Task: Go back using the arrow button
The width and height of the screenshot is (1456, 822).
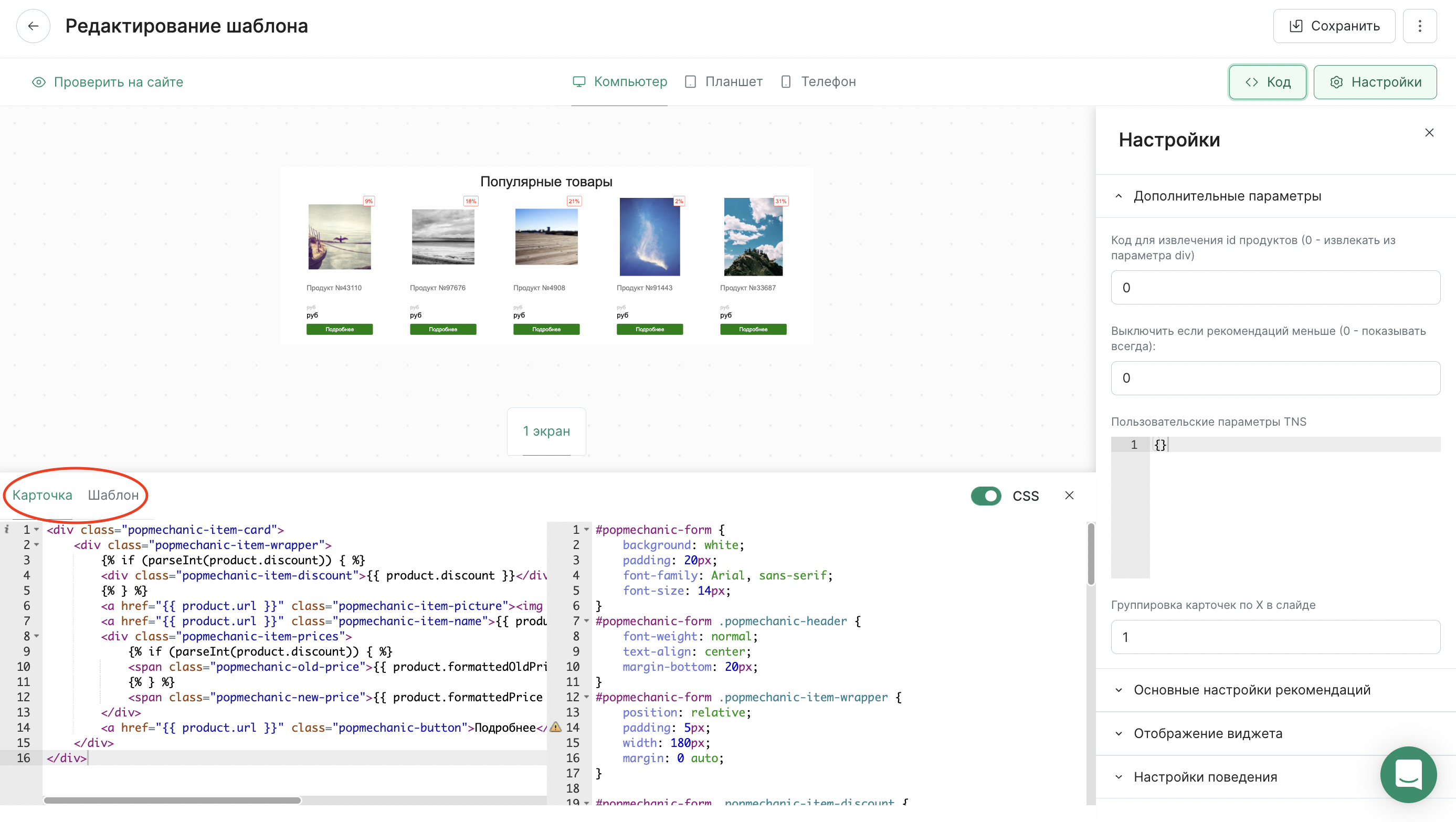Action: (34, 26)
